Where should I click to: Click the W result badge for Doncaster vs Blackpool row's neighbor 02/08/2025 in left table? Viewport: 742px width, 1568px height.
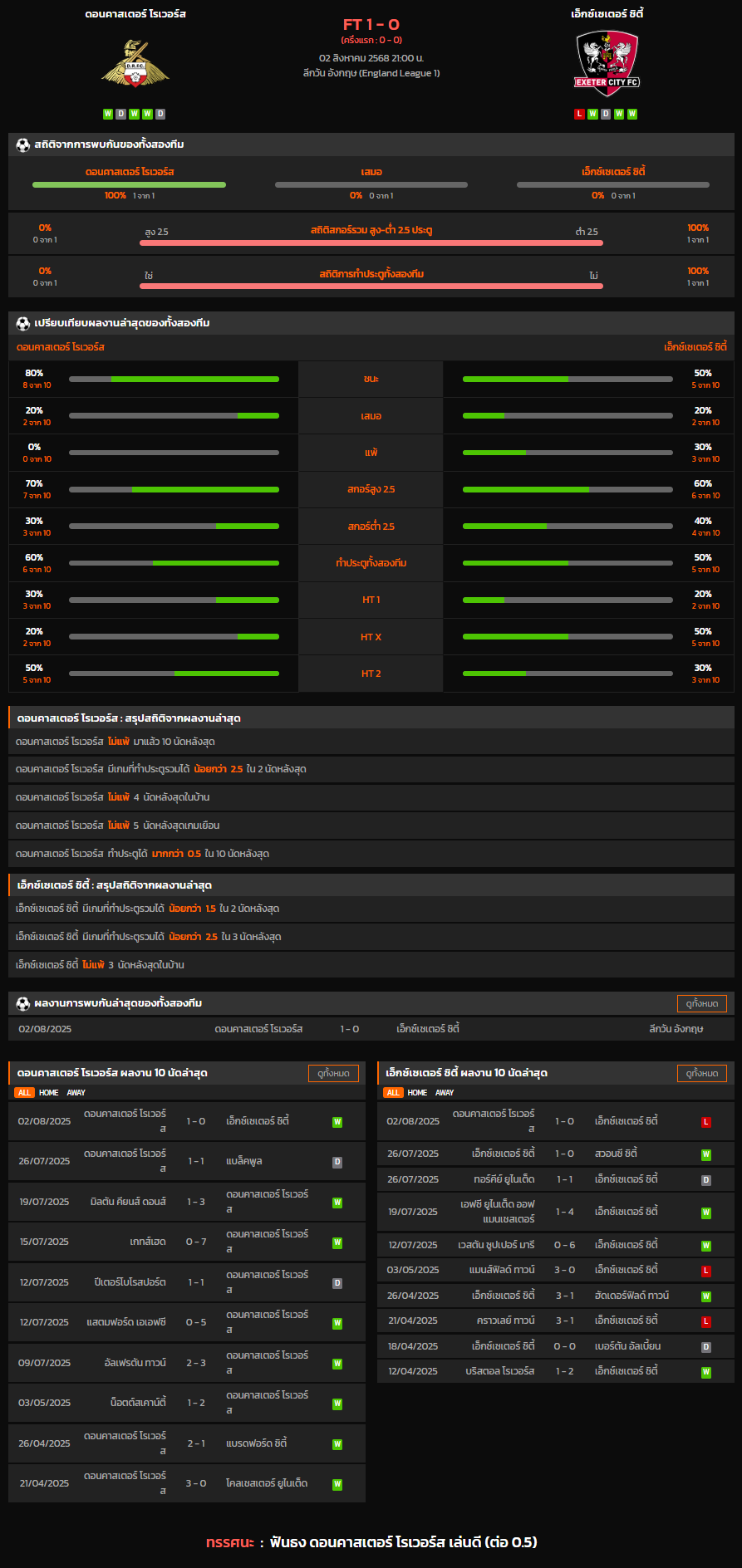337,1122
